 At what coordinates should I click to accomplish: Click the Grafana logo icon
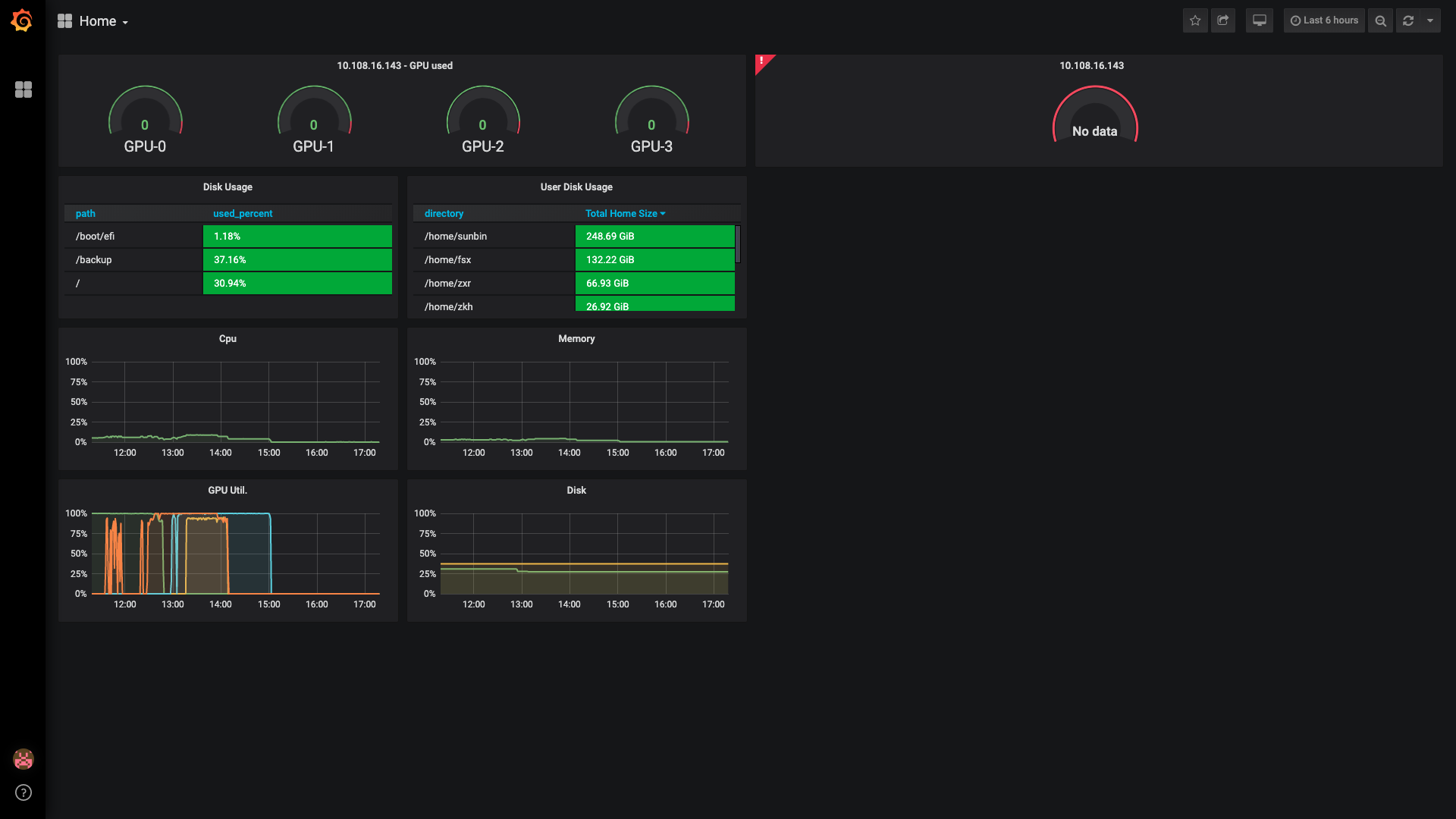point(22,20)
